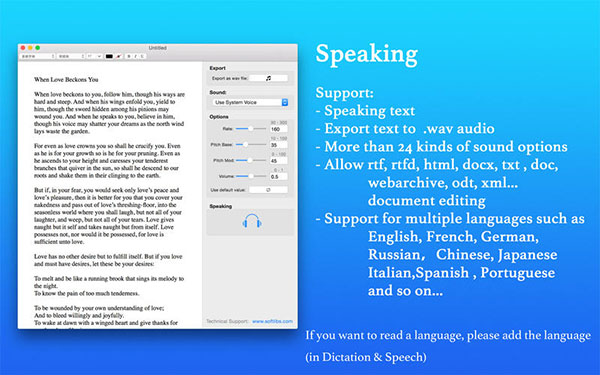The width and height of the screenshot is (600, 375).
Task: Click the line 'To be wounded by your own understanding'
Action: pos(99,308)
